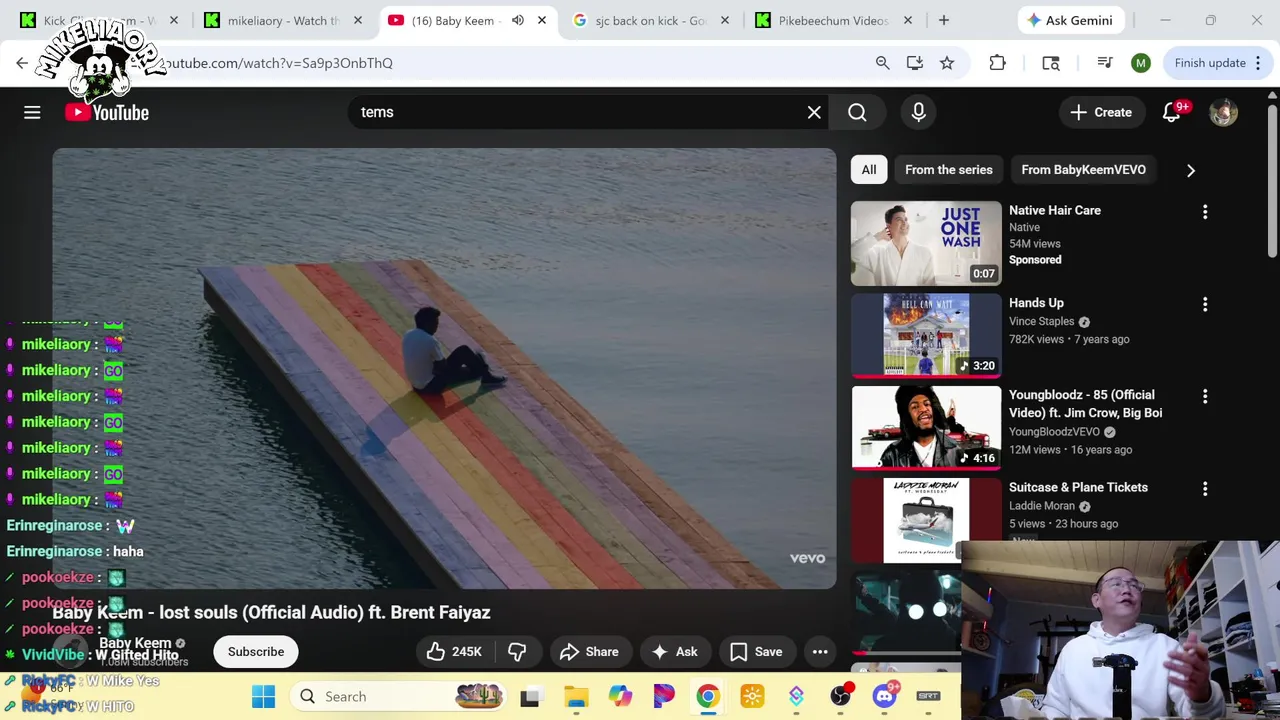This screenshot has width=1280, height=720.
Task: Click the YoungBloodzVEVO channel name
Action: point(1054,432)
